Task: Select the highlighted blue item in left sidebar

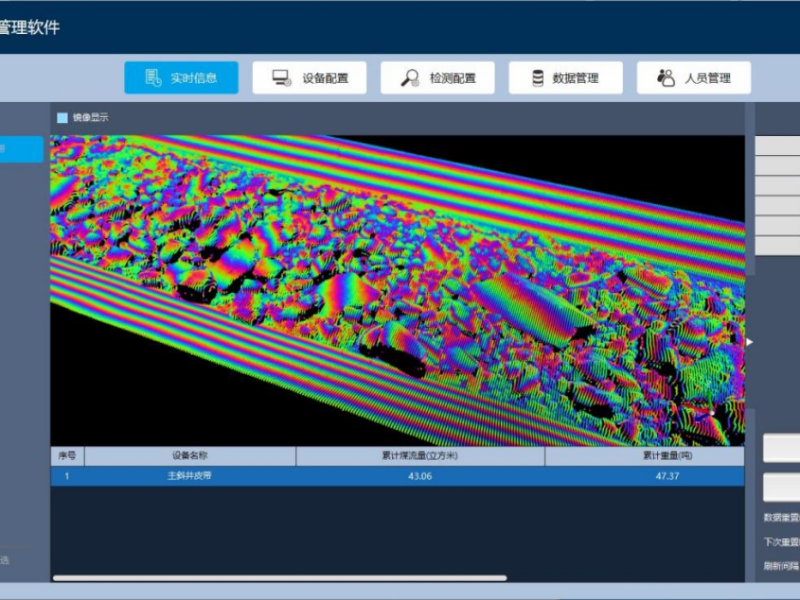Action: pyautogui.click(x=21, y=149)
